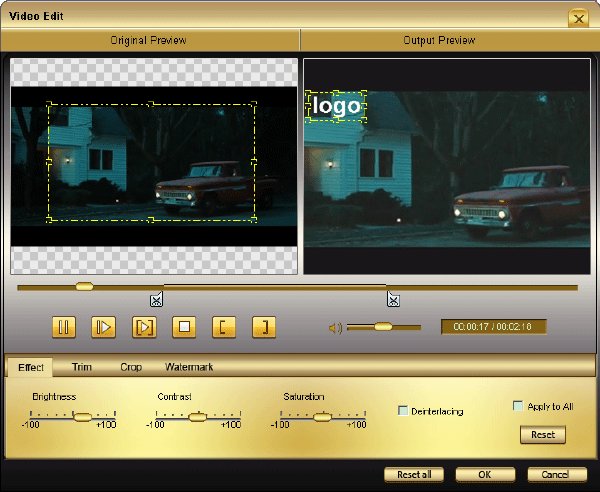Image resolution: width=600 pixels, height=492 pixels.
Task: Confirm edits with OK button
Action: [485, 474]
